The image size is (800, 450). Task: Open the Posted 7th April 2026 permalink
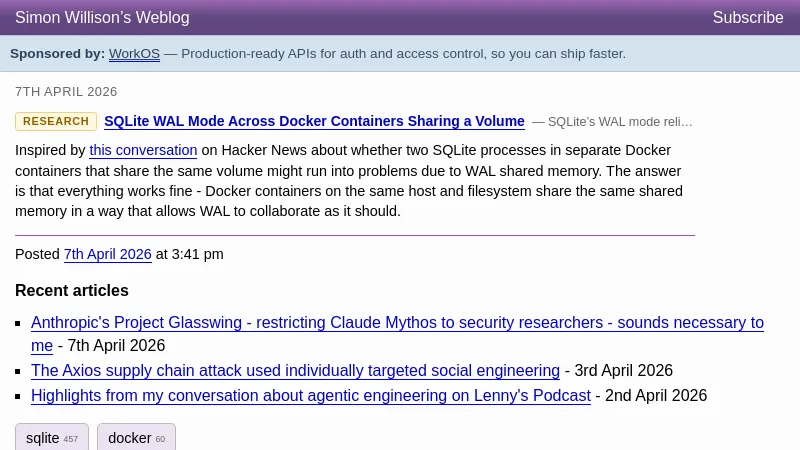coord(107,254)
